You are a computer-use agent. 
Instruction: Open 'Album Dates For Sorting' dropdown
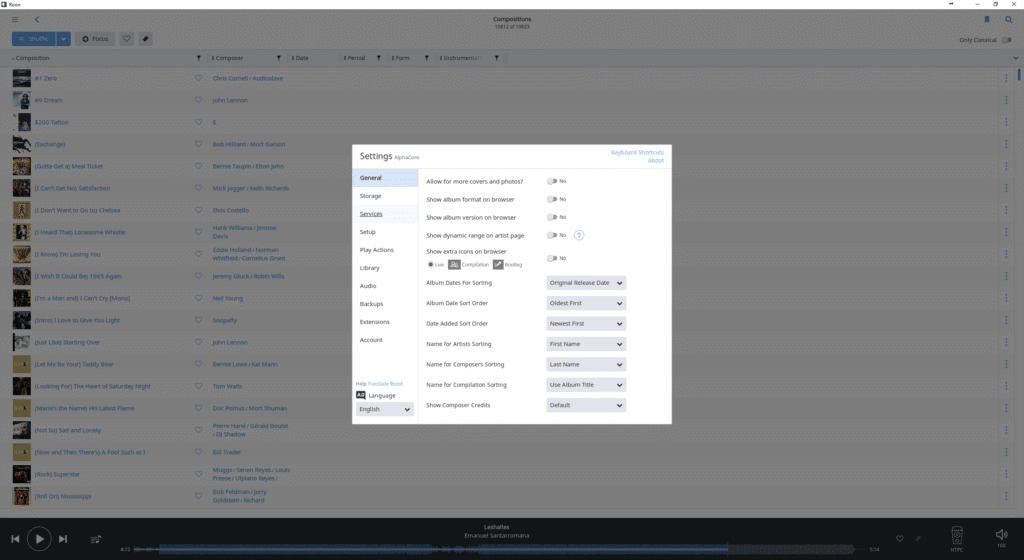pyautogui.click(x=586, y=283)
